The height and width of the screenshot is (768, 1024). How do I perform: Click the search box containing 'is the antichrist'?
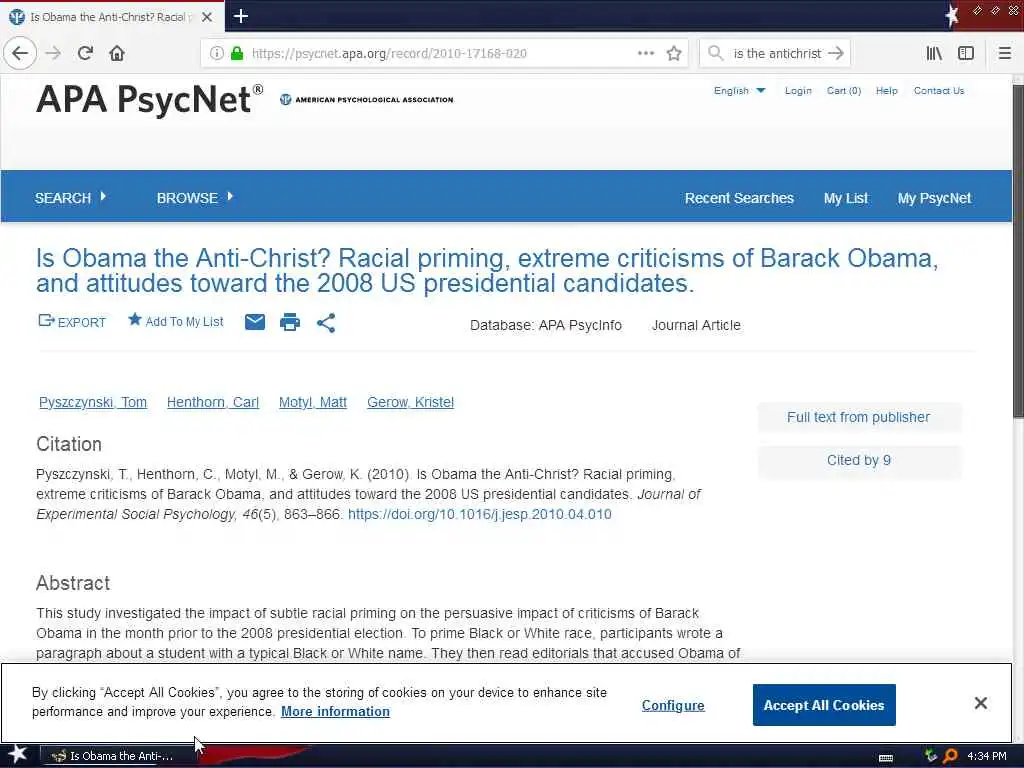775,54
